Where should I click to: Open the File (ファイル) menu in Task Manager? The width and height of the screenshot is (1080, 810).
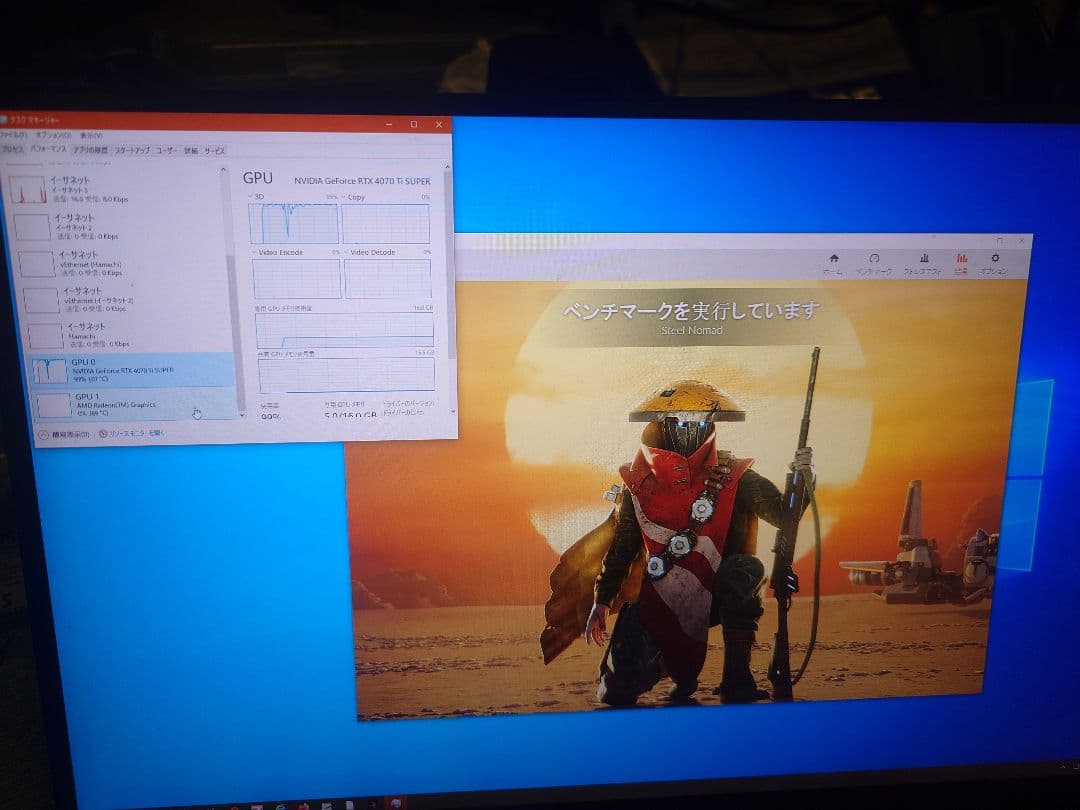14,135
